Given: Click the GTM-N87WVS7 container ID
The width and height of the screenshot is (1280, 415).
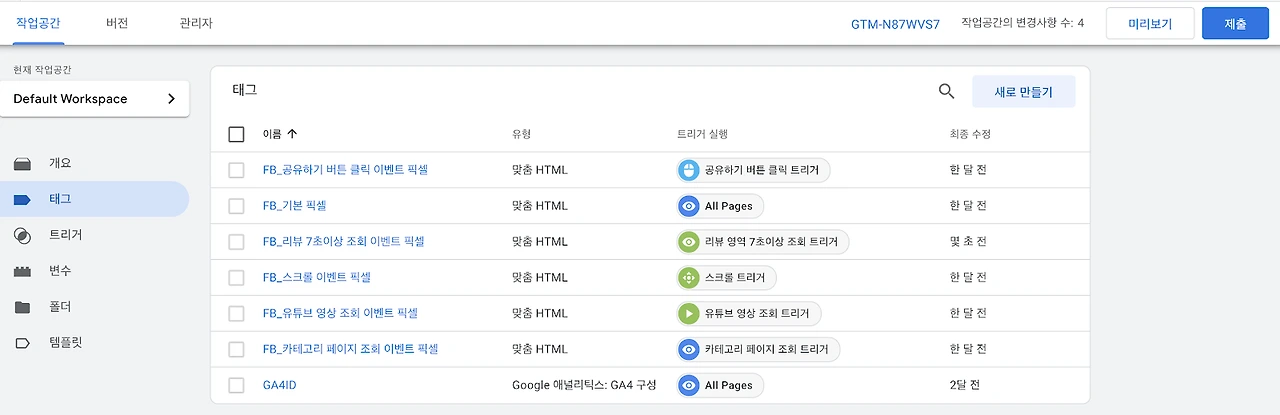Looking at the screenshot, I should click(x=895, y=24).
